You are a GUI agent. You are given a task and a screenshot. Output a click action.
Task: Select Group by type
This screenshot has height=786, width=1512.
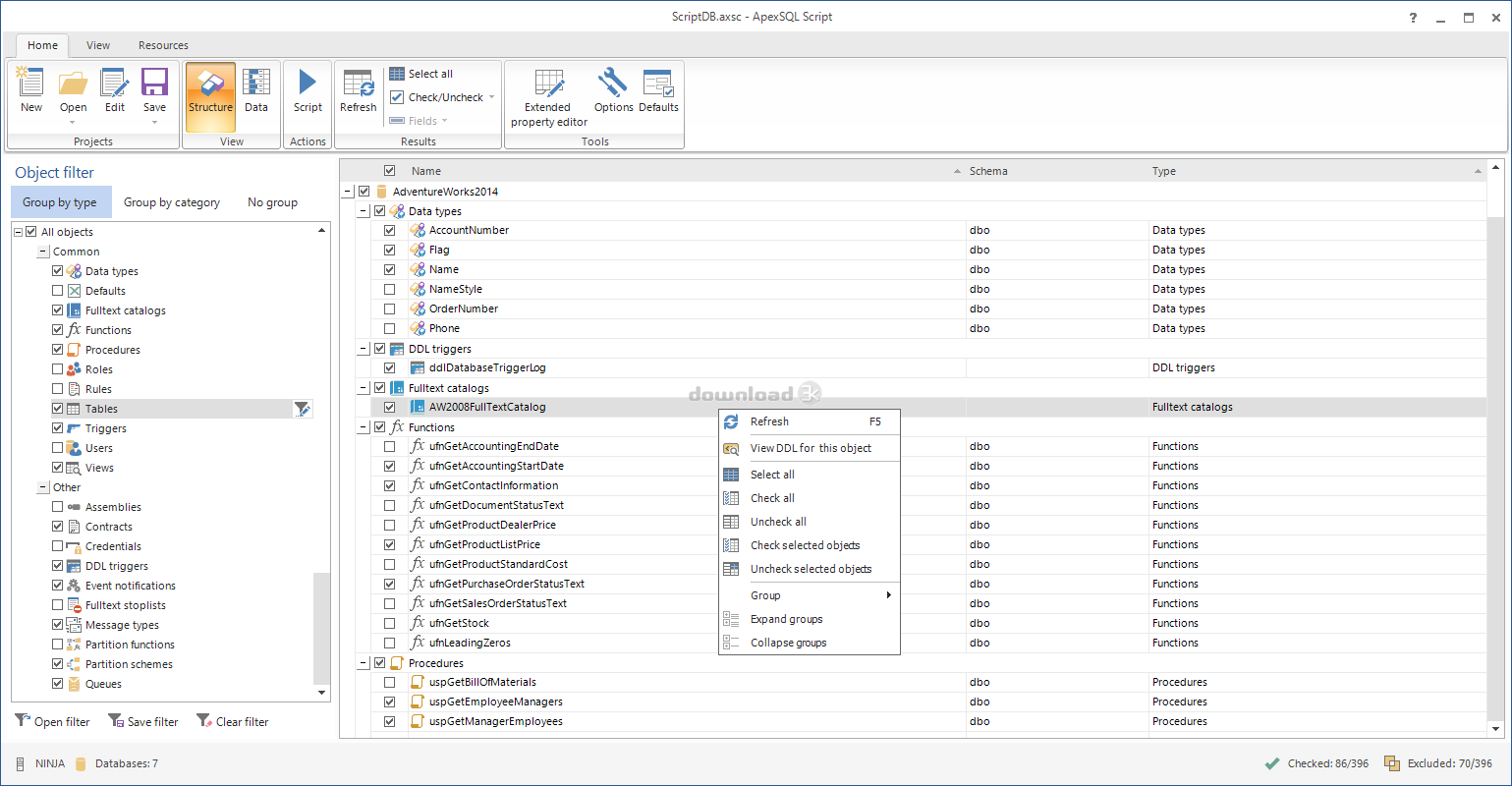[x=60, y=202]
